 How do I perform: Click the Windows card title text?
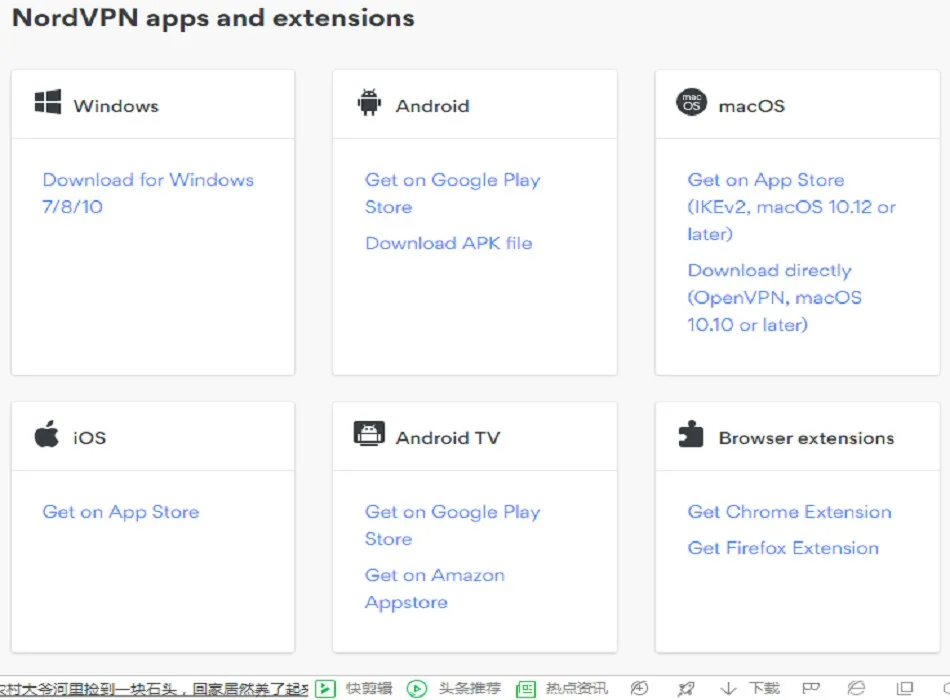click(116, 106)
